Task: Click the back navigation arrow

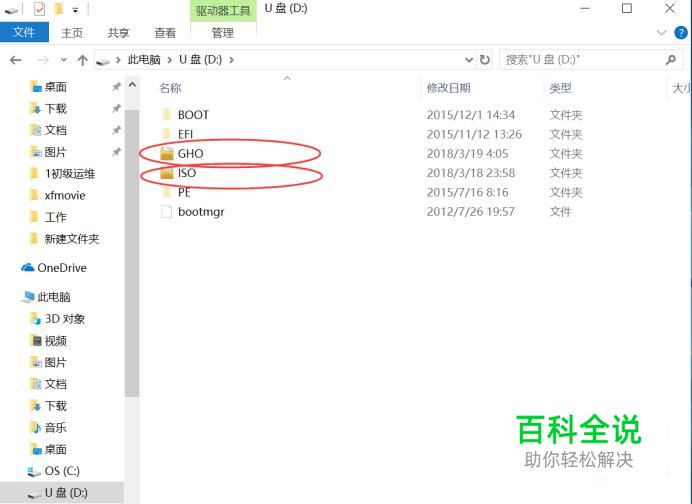Action: pos(16,60)
